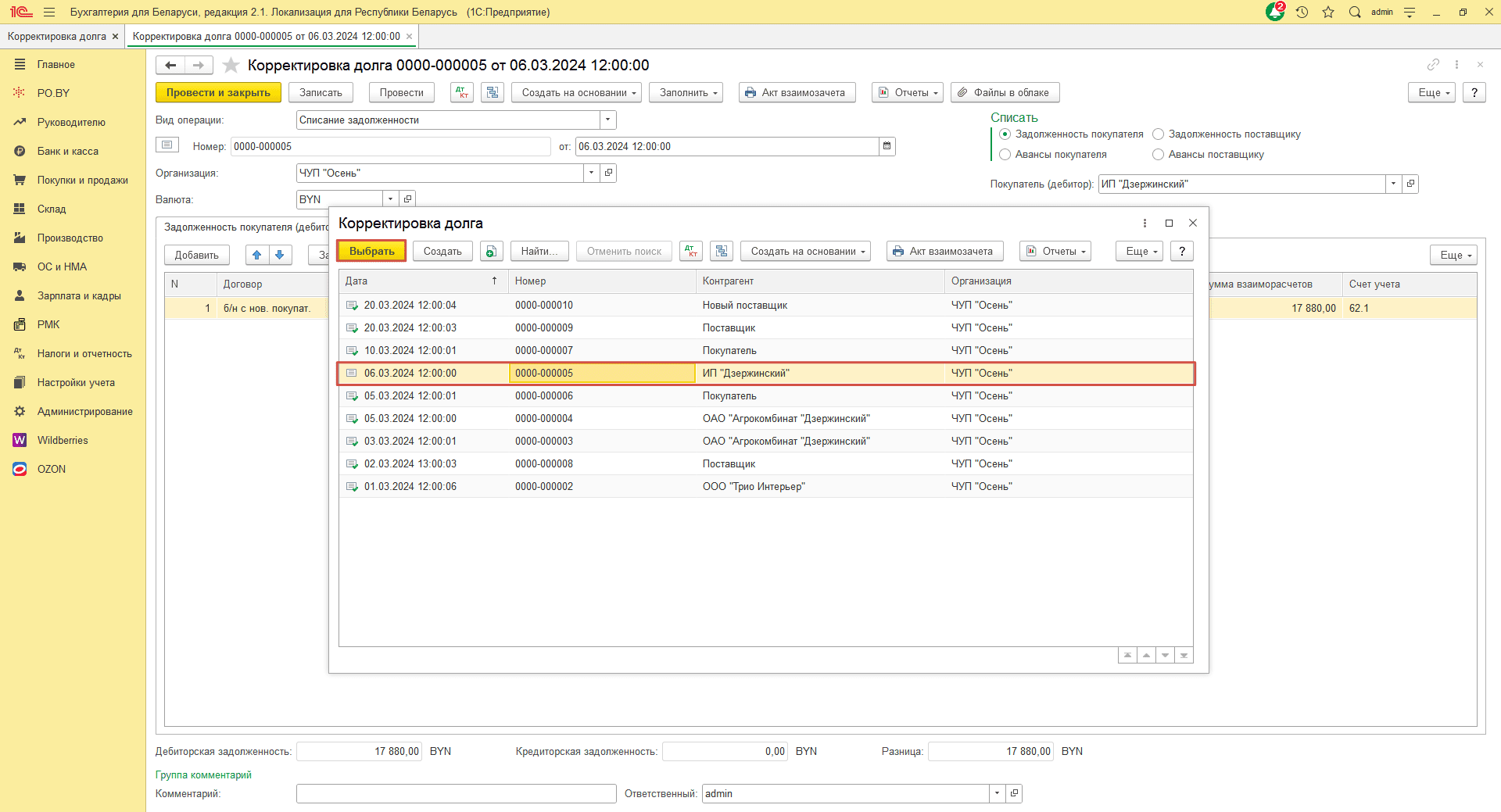Image resolution: width=1501 pixels, height=812 pixels.
Task: Open Еще menu in dialog toolbar
Action: (1139, 251)
